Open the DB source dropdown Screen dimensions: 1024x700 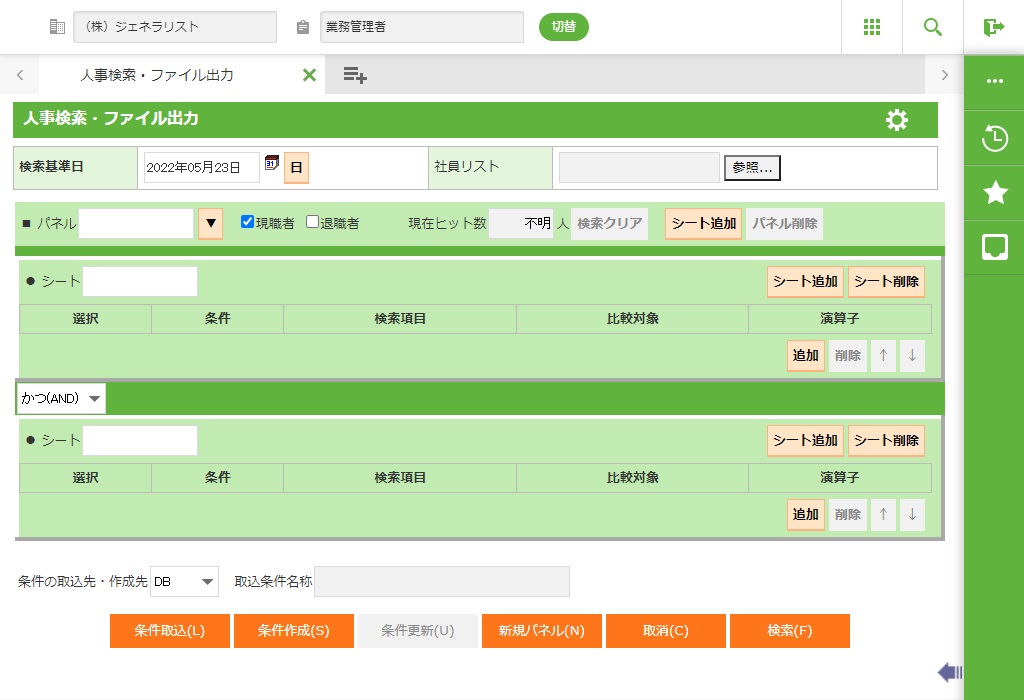pyautogui.click(x=184, y=581)
